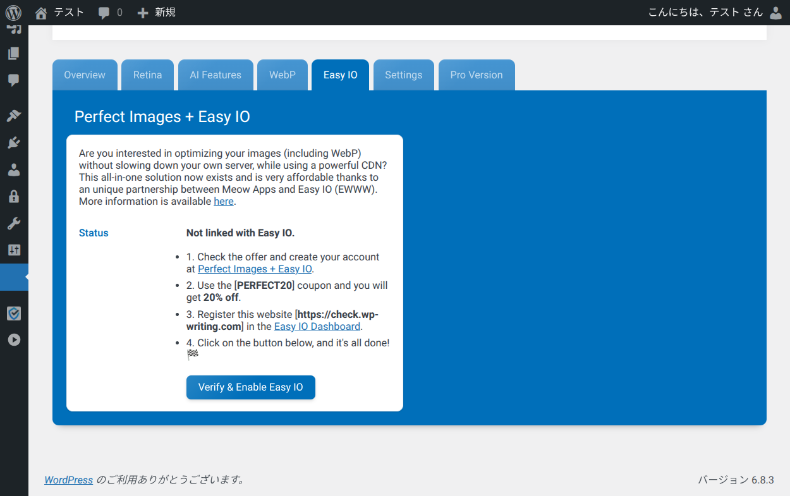Select the Easy IO tab
790x496 pixels.
point(340,75)
